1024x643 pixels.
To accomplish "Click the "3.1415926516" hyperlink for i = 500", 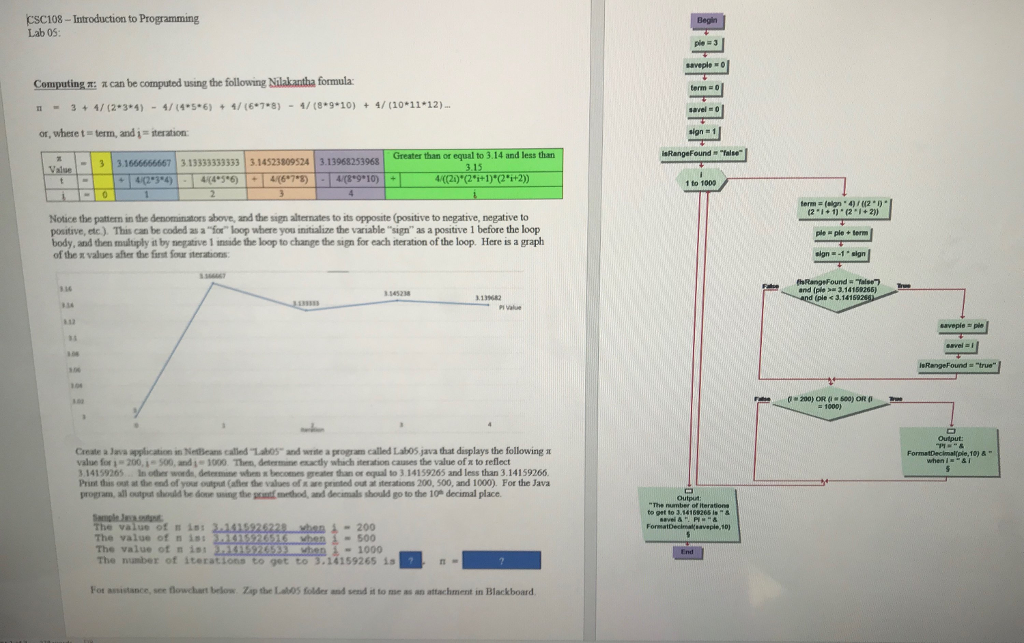I will pos(250,538).
